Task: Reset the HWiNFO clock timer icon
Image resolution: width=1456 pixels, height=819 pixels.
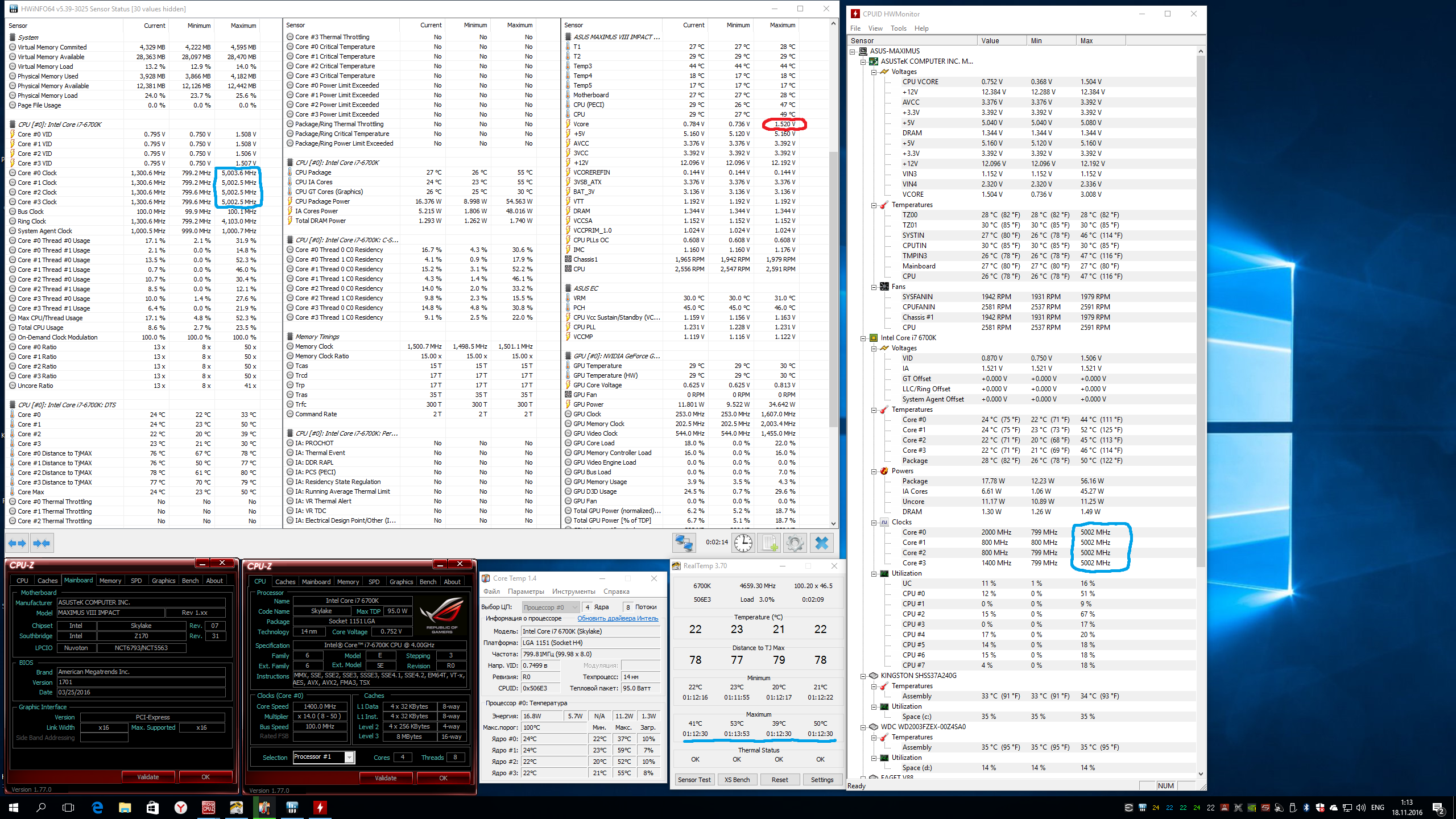Action: point(743,543)
